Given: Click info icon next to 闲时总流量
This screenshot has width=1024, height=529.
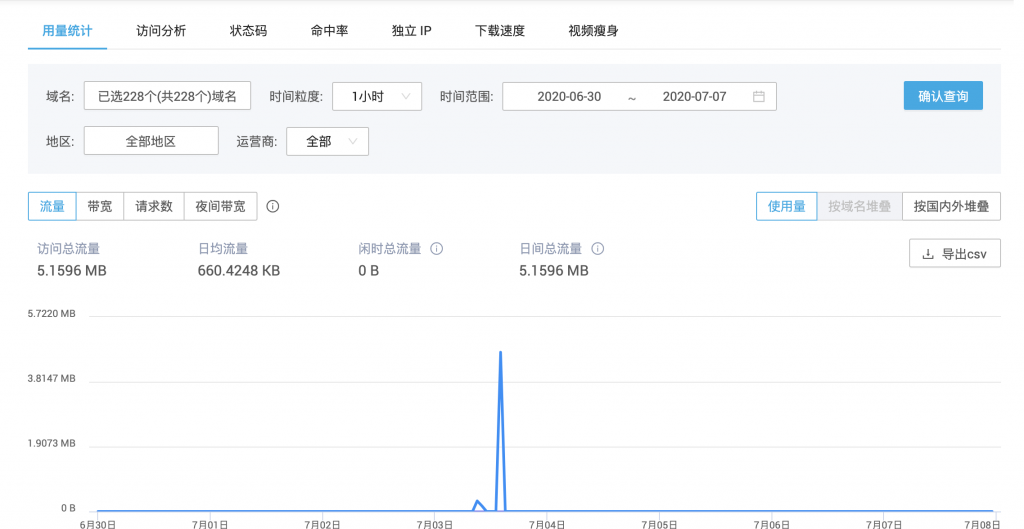Looking at the screenshot, I should coord(436,249).
